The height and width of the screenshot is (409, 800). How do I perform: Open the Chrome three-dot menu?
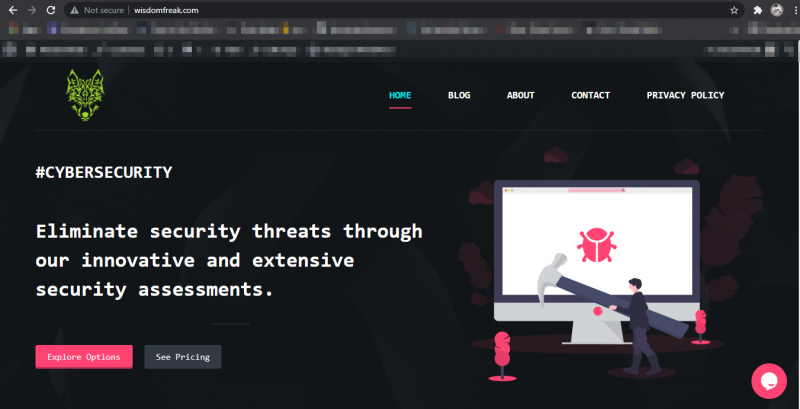793,10
